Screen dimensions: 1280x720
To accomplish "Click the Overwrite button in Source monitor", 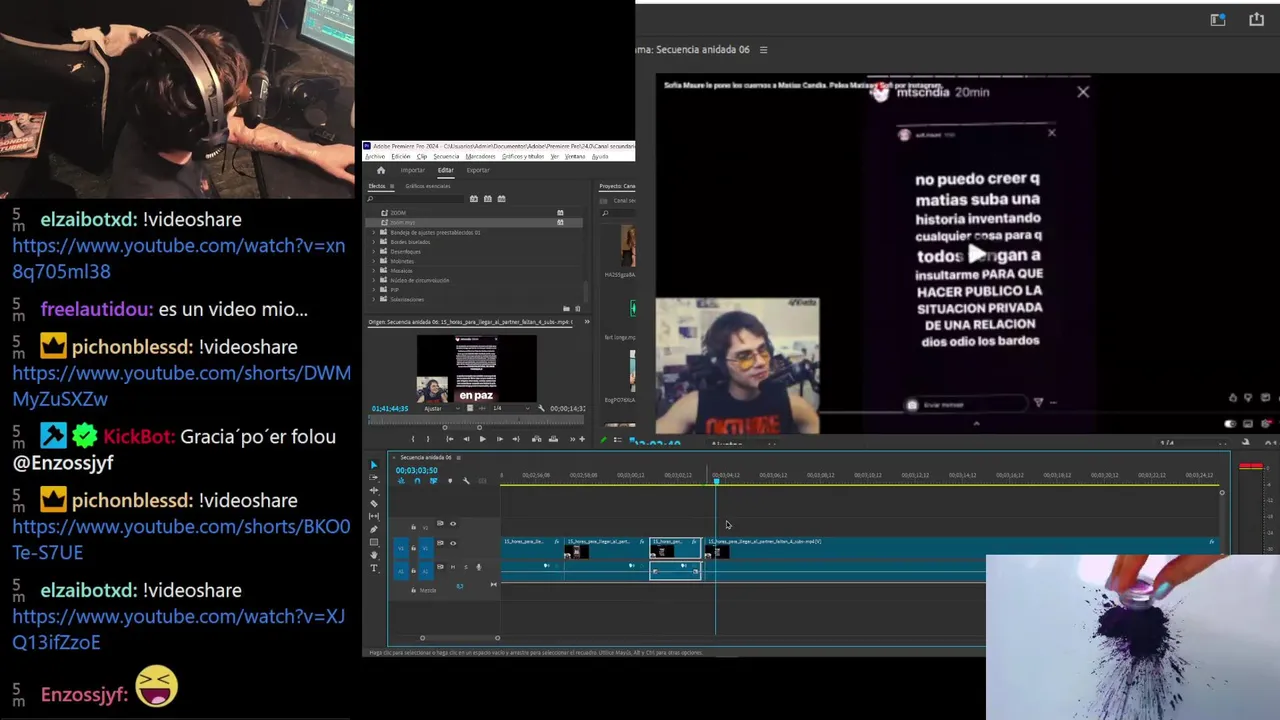I will point(553,439).
